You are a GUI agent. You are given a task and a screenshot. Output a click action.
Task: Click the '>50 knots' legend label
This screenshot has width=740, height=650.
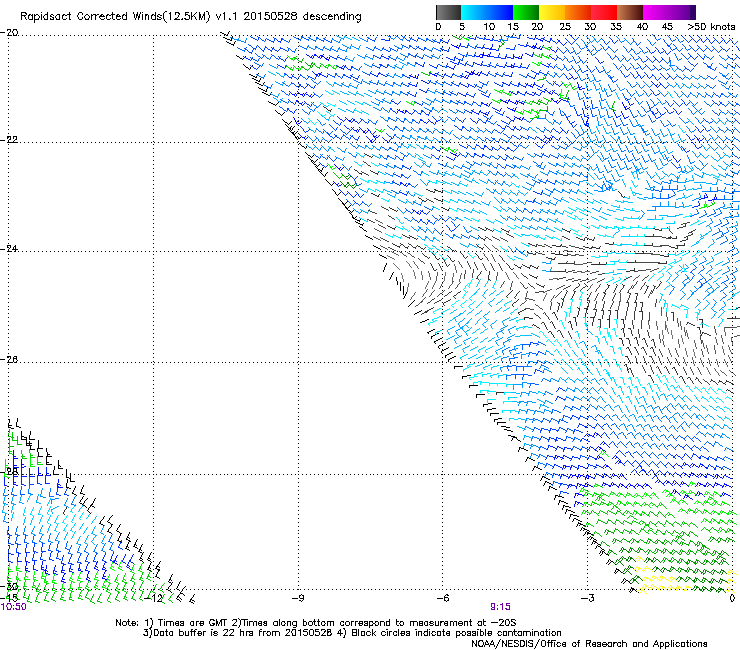pyautogui.click(x=711, y=27)
